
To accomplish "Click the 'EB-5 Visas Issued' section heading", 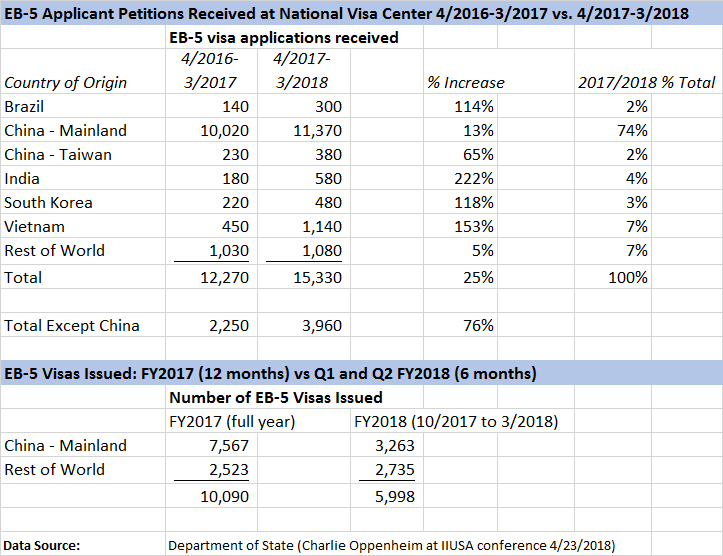I will (x=270, y=373).
